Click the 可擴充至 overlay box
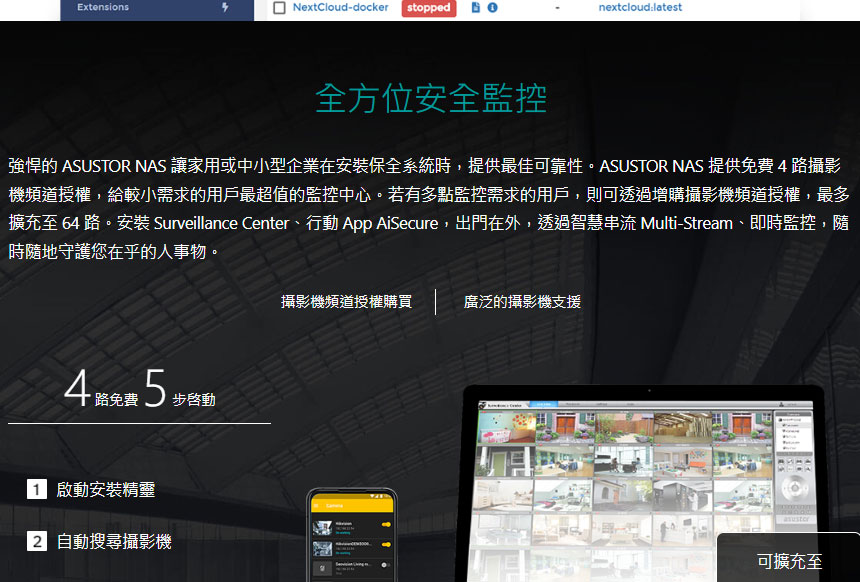The width and height of the screenshot is (860, 582). coord(789,557)
